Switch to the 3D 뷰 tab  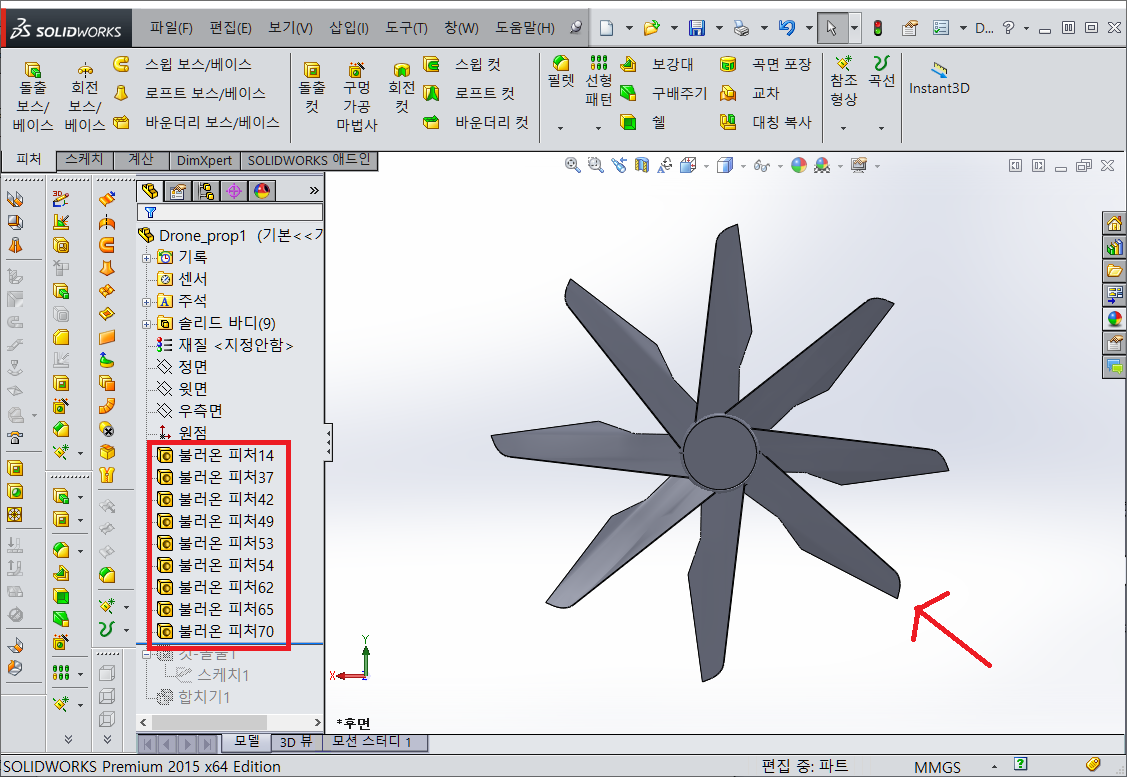[296, 742]
